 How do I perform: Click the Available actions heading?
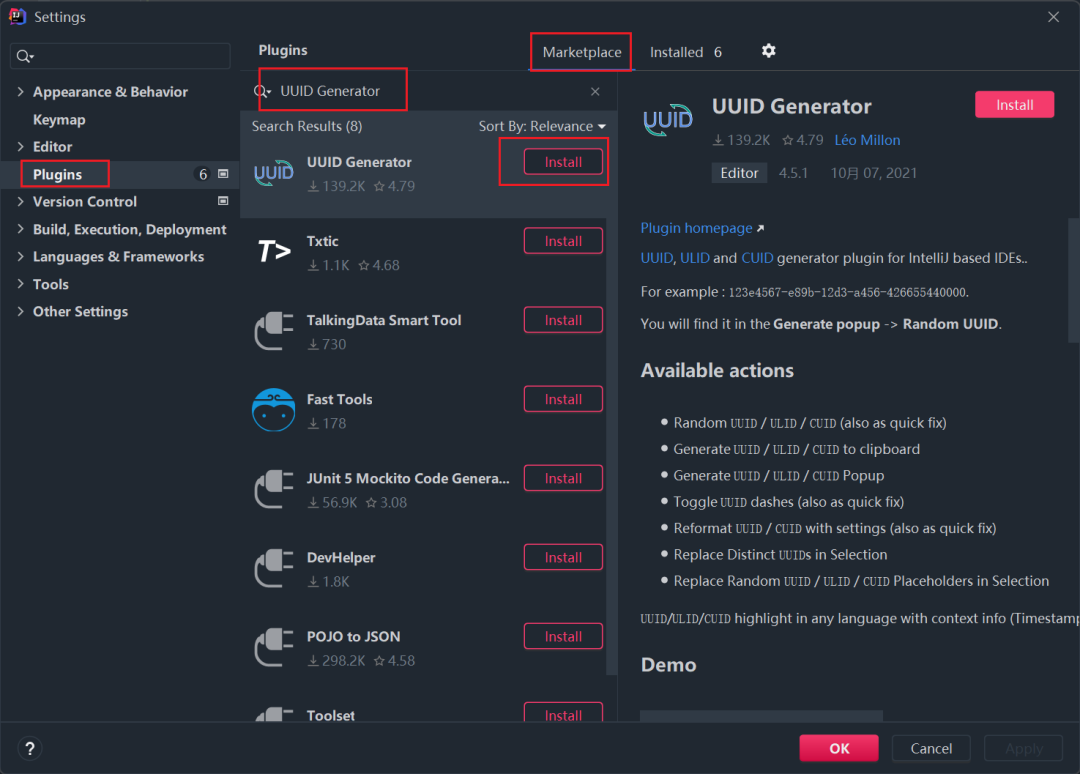[x=717, y=371]
